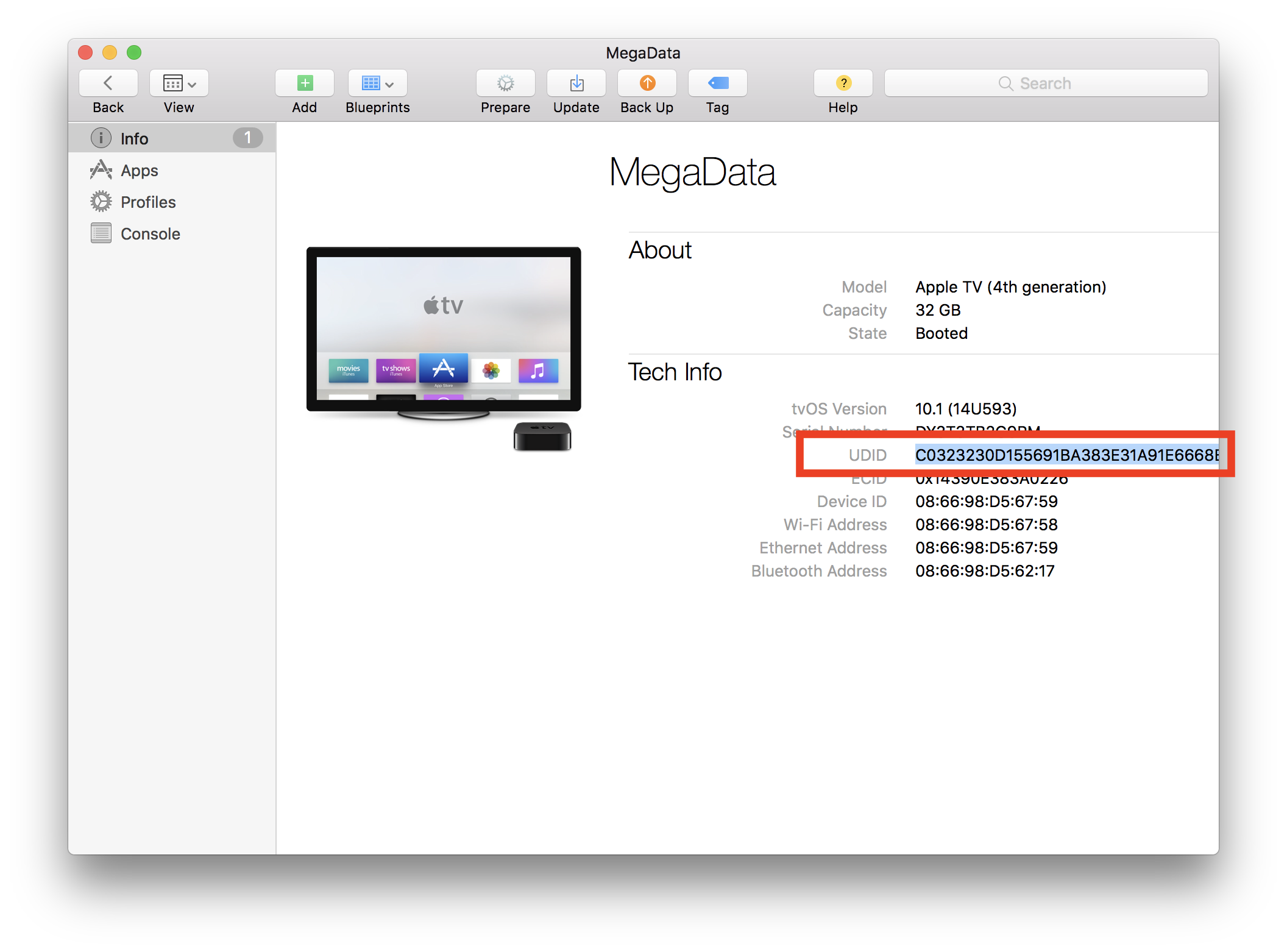Click the Bluetooth Address label
The height and width of the screenshot is (952, 1287).
[x=819, y=571]
